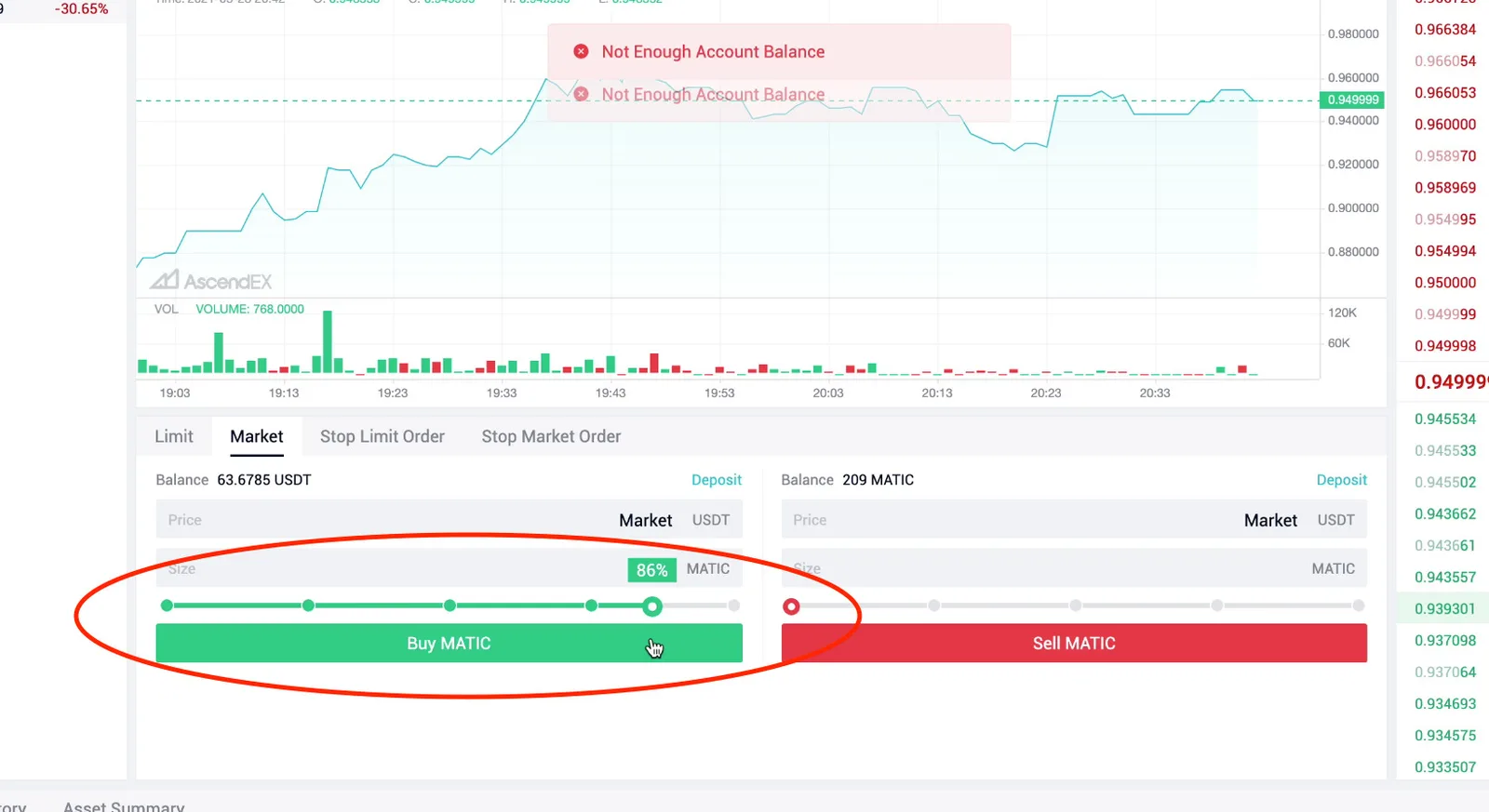Select order book ask price 0.949998
Screen dimensions: 1489x812
click(x=1445, y=346)
